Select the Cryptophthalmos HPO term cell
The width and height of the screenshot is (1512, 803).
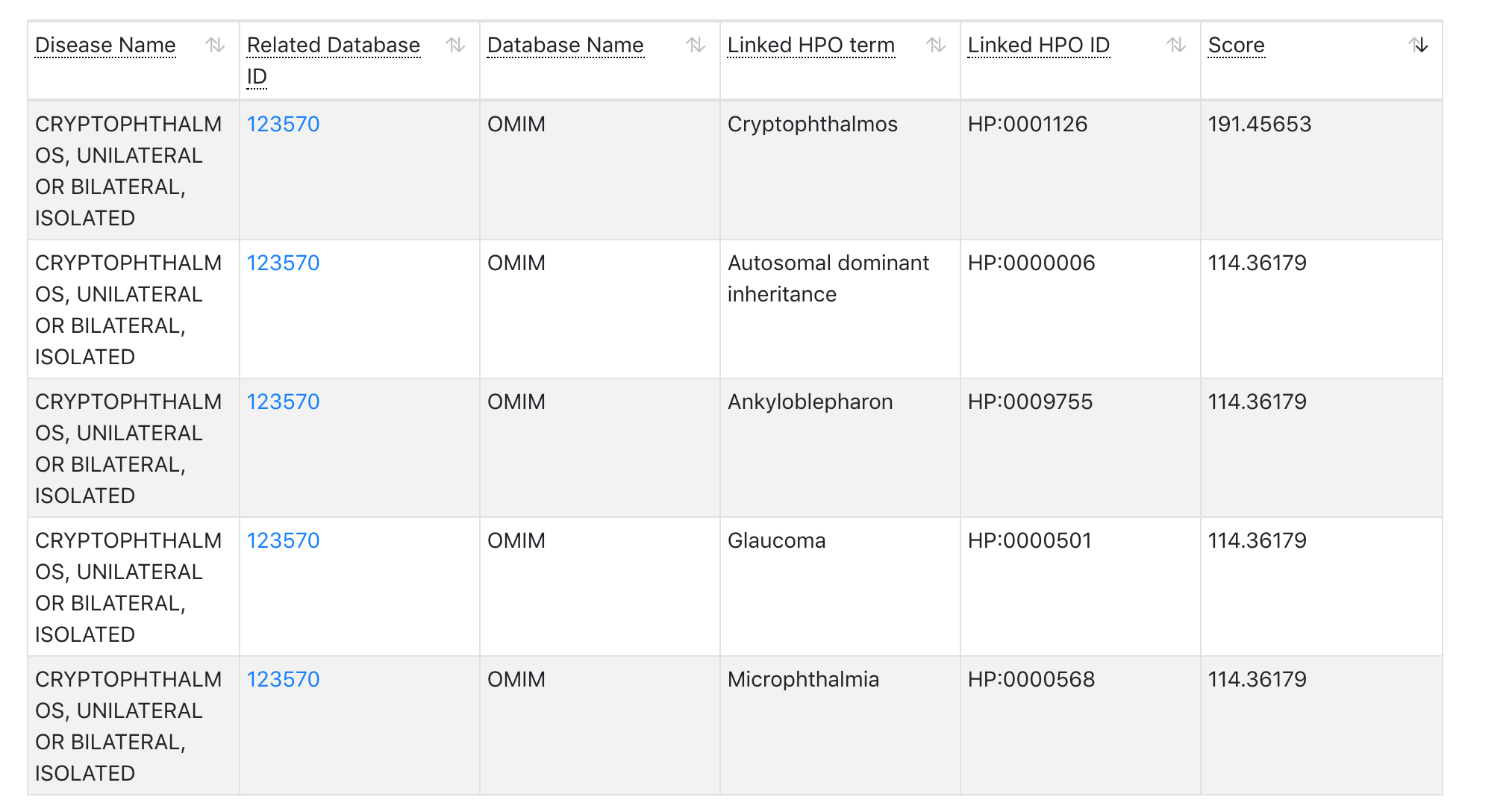click(812, 125)
